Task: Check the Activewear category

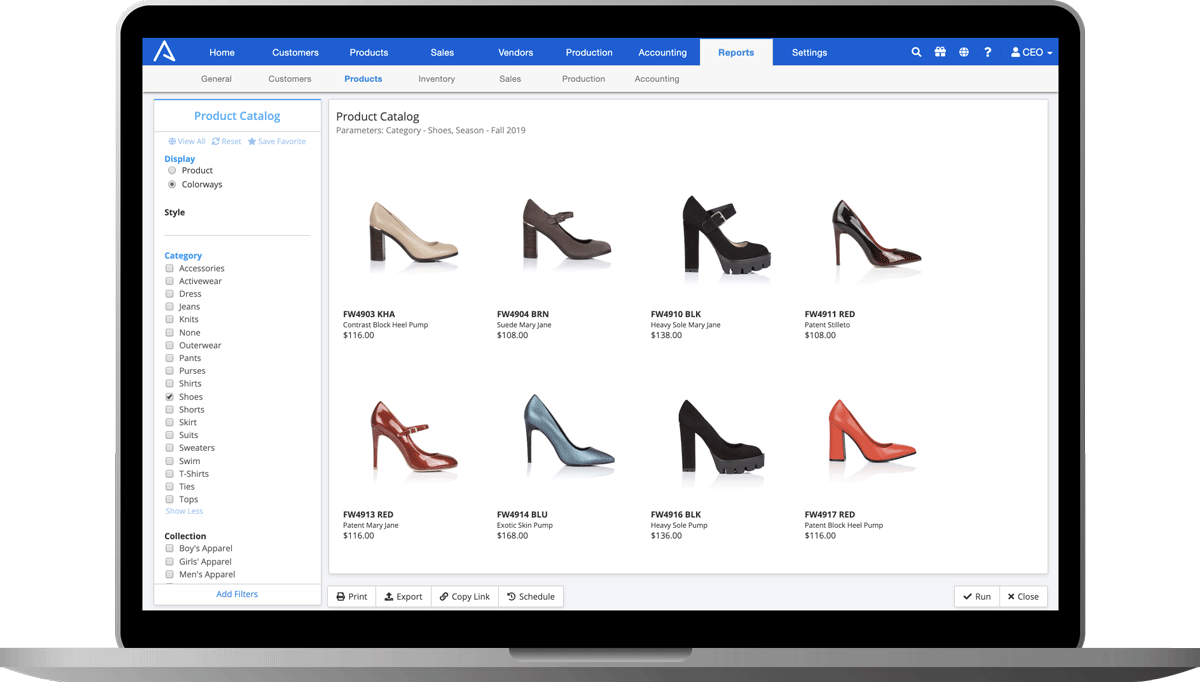Action: click(170, 281)
